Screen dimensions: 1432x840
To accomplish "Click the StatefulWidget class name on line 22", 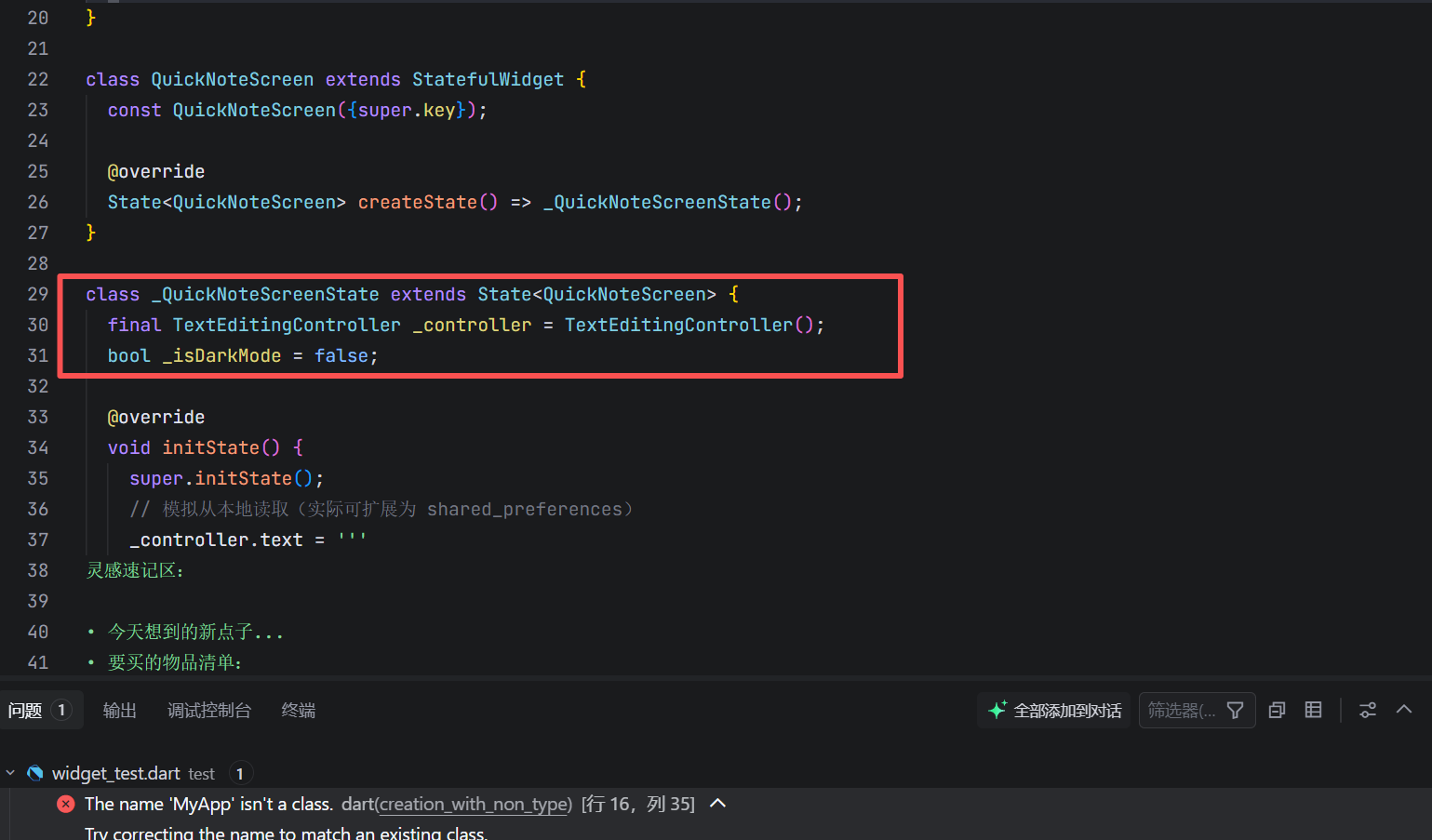I will [x=488, y=79].
